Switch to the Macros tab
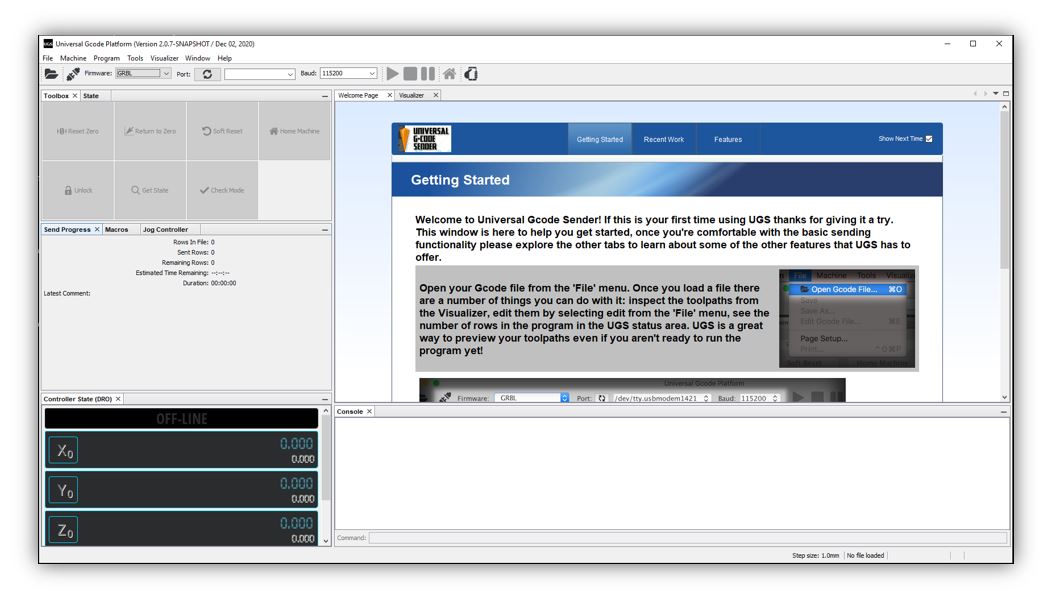1045x591 pixels. (117, 230)
